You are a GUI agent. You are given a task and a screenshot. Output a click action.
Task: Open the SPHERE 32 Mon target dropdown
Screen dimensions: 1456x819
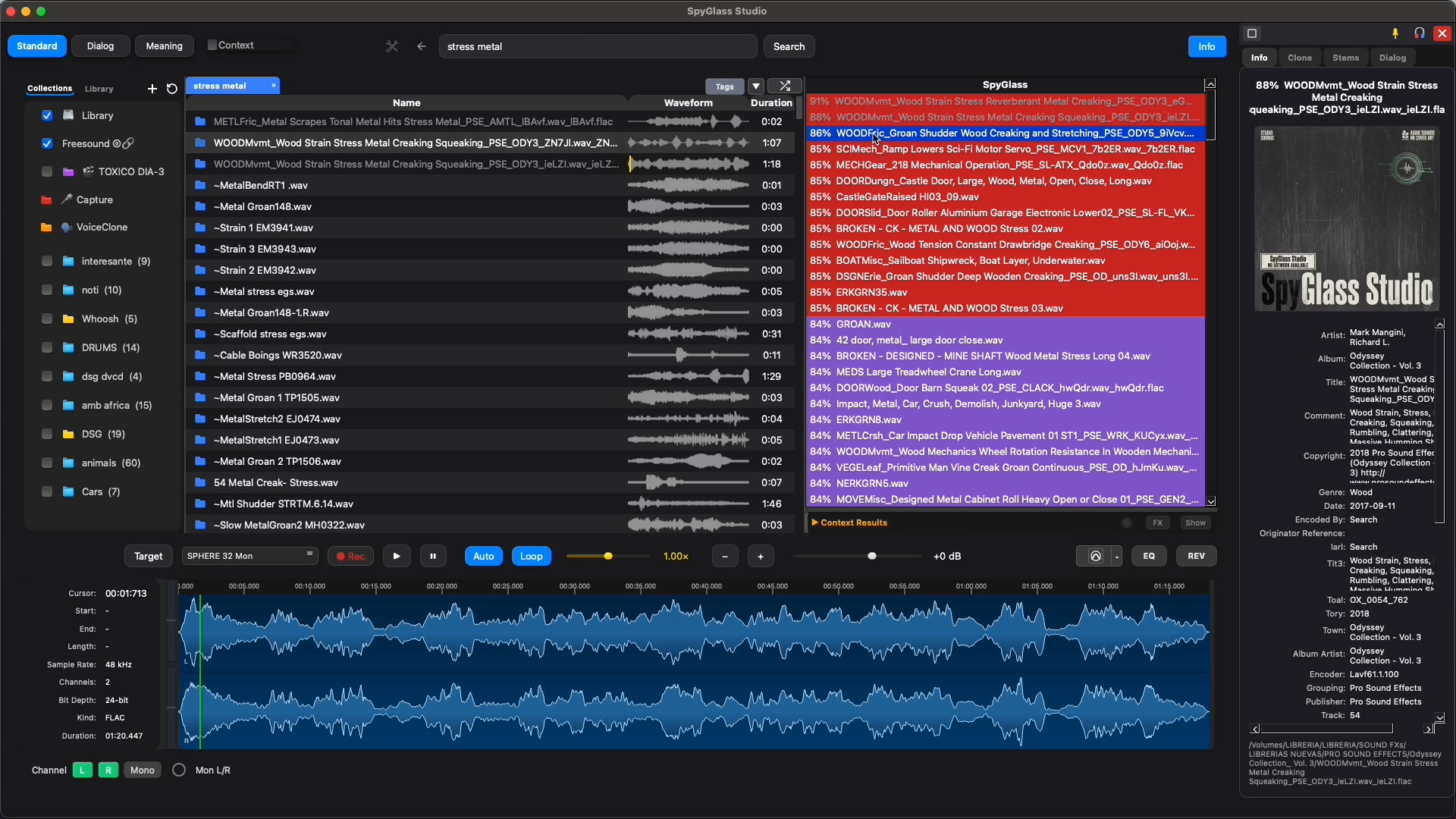(249, 557)
